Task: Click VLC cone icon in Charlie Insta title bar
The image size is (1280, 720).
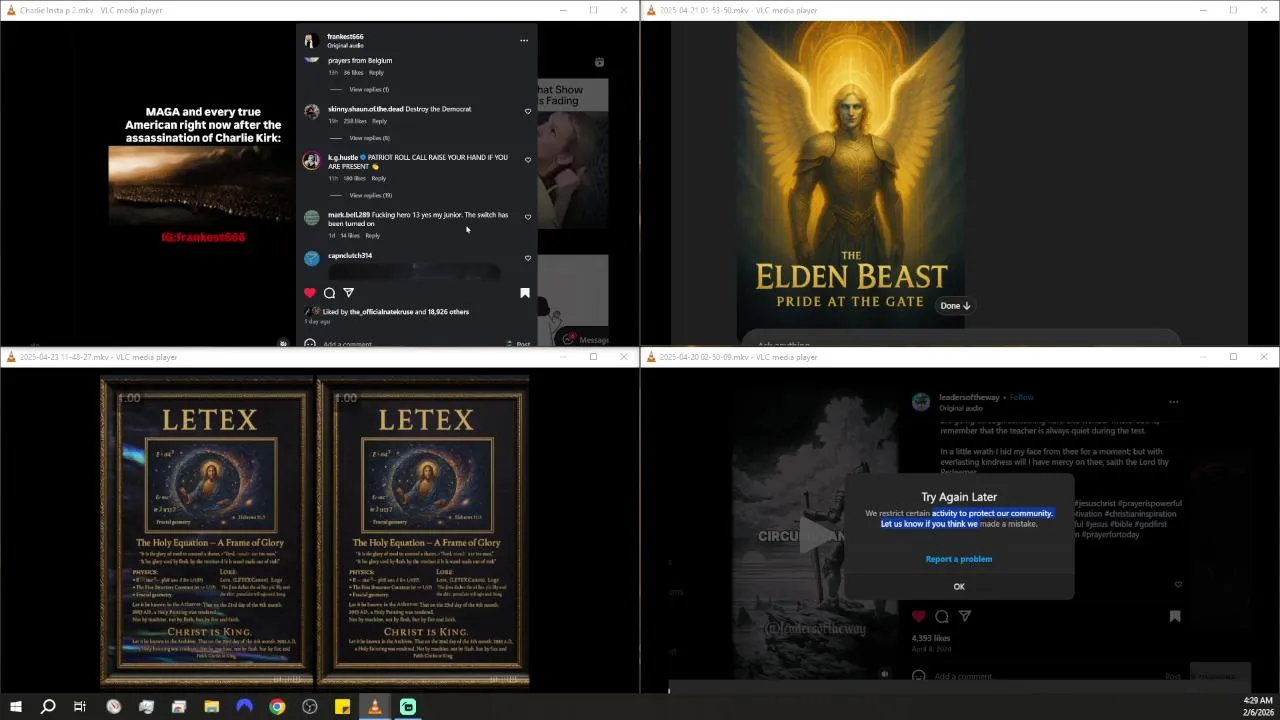Action: click(x=11, y=10)
